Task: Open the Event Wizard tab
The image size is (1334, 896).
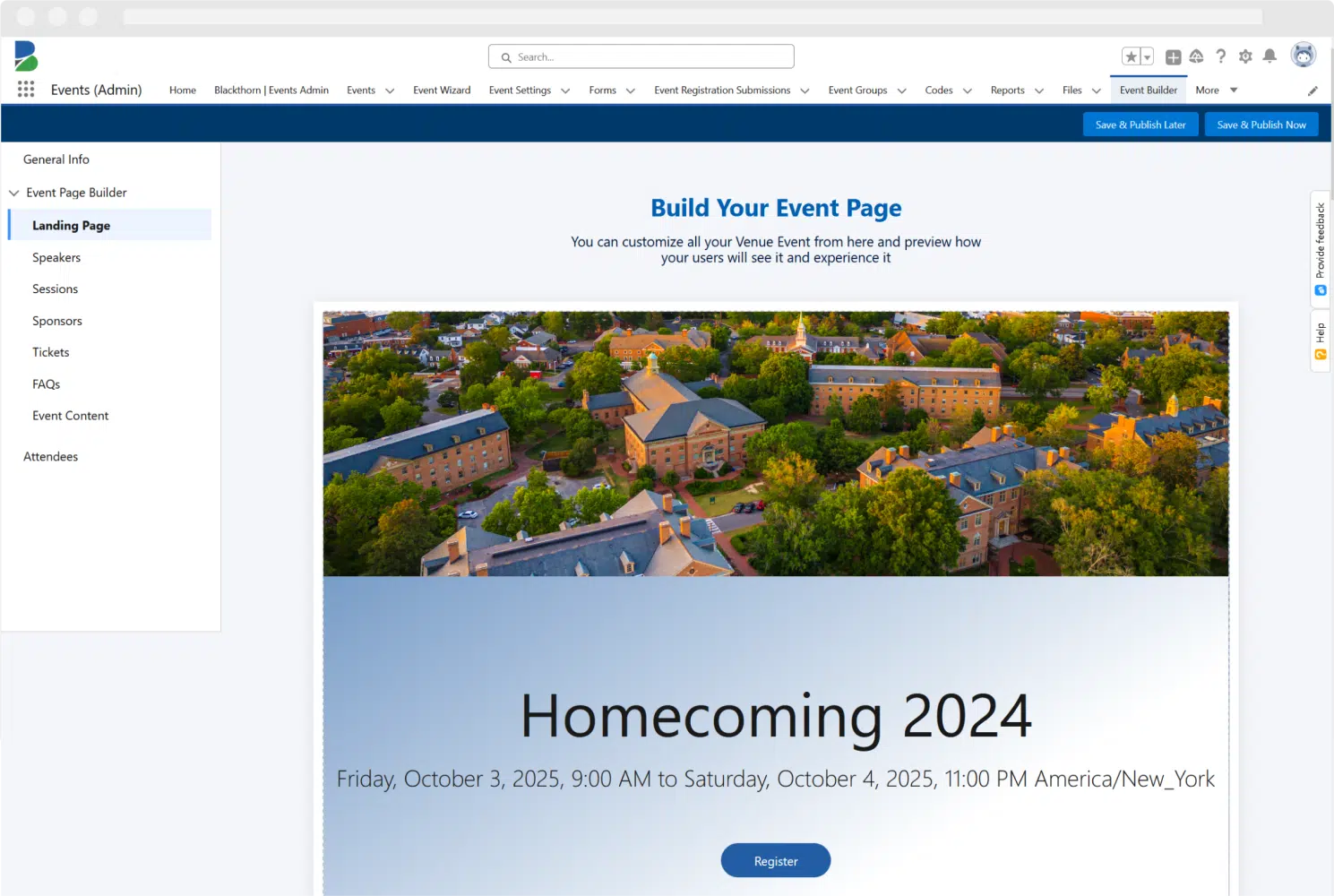Action: [442, 90]
